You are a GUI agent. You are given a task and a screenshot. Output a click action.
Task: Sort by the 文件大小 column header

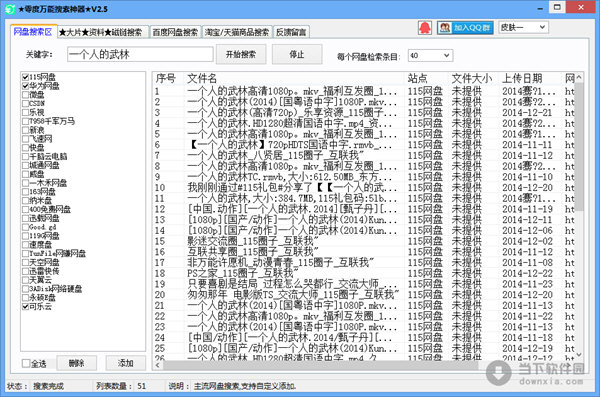473,78
